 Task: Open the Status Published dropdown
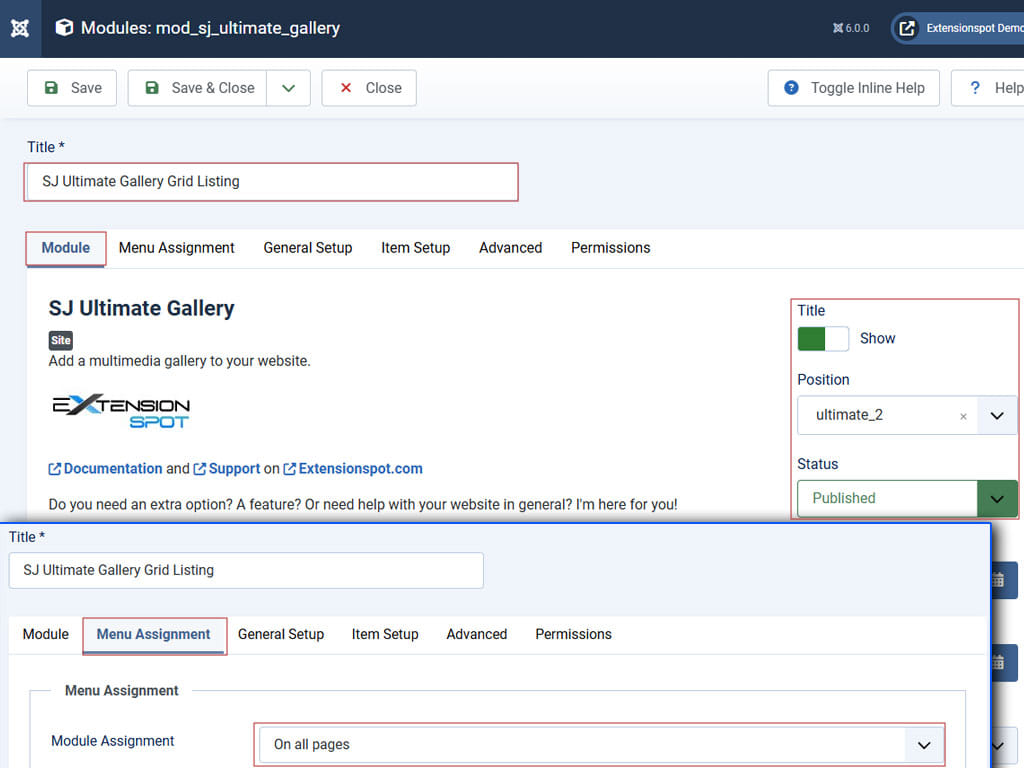[x=996, y=498]
